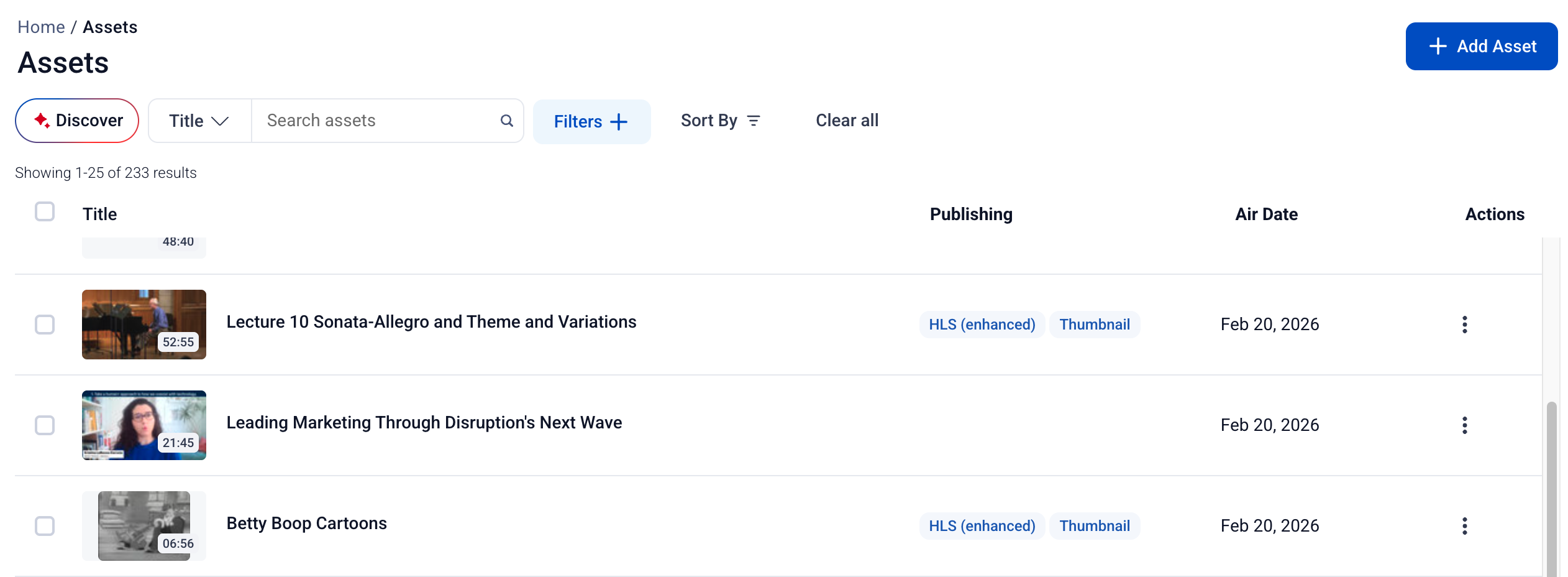Expand the Title search field dropdown
Image resolution: width=1568 pixels, height=577 pixels.
199,121
